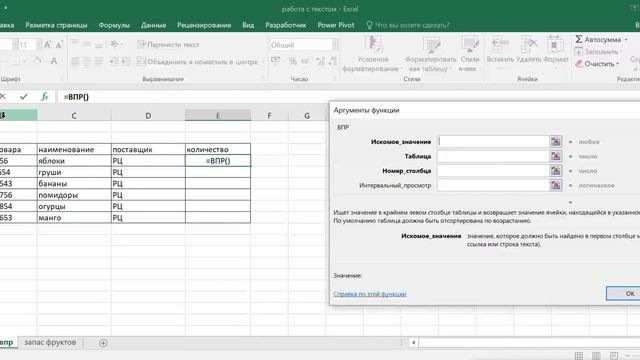
Task: Collapse dialog beside Искомое_значение field
Action: (x=556, y=142)
